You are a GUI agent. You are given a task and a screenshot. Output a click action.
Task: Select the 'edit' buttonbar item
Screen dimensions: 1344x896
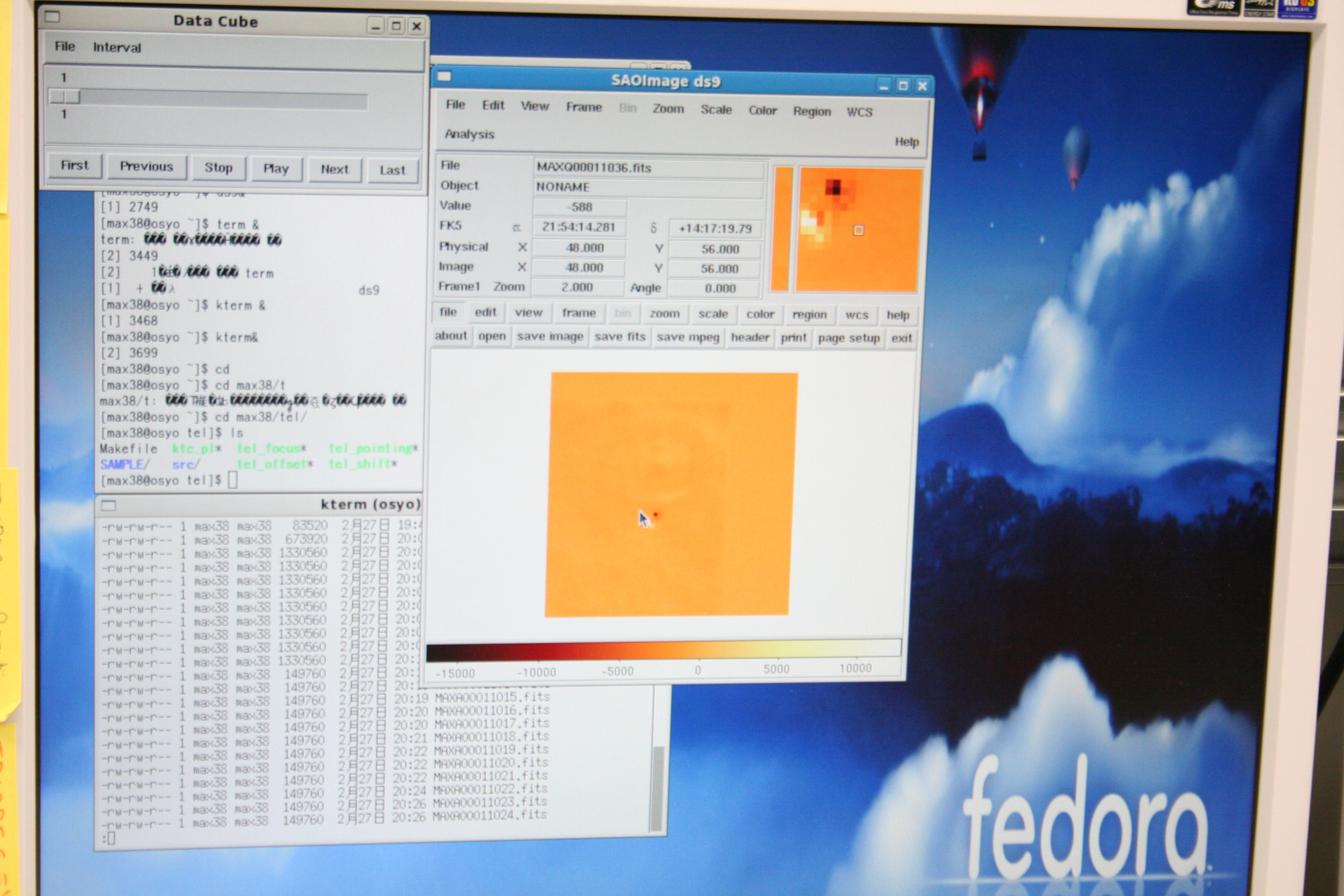[x=485, y=313]
